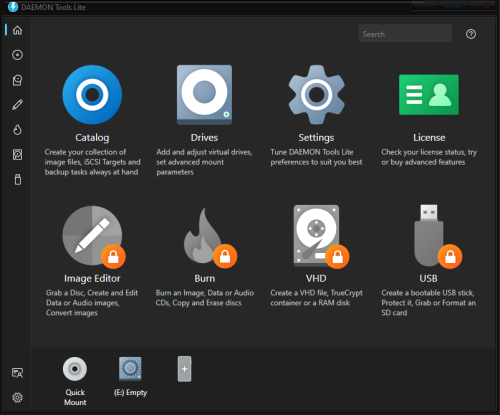Open the gear settings sidebar icon

coord(17,397)
